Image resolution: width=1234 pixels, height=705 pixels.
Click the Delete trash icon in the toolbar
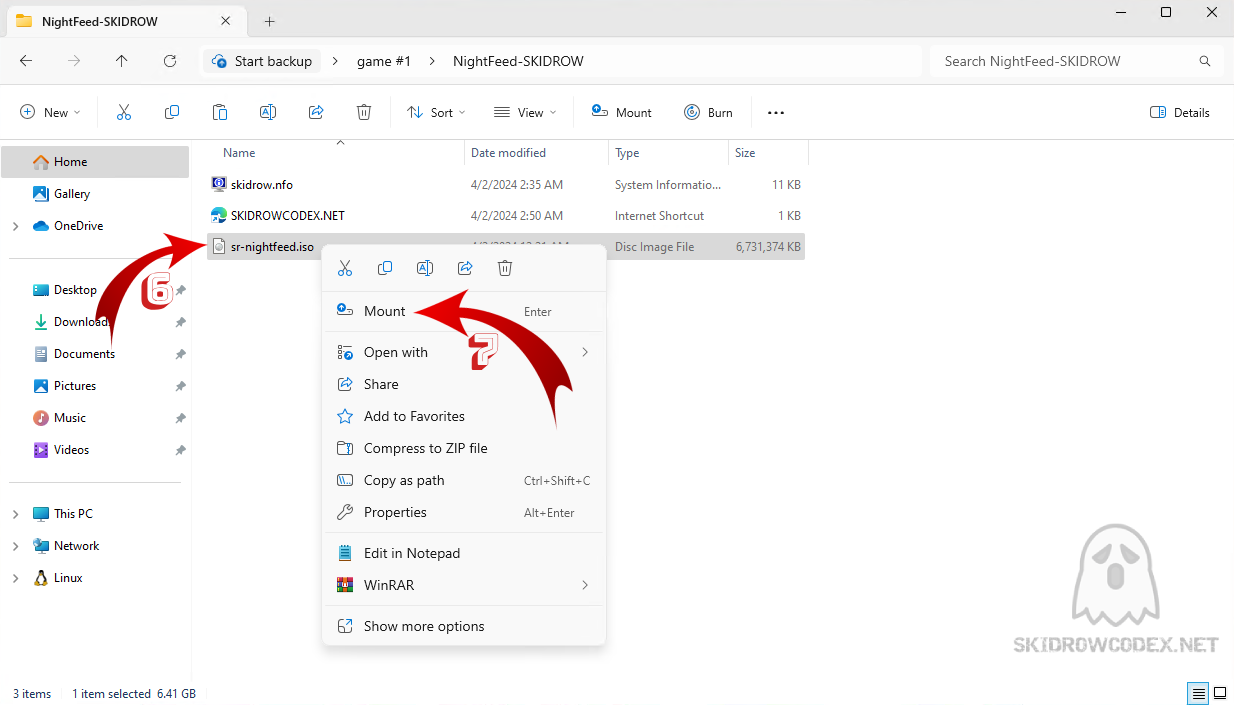pyautogui.click(x=364, y=113)
